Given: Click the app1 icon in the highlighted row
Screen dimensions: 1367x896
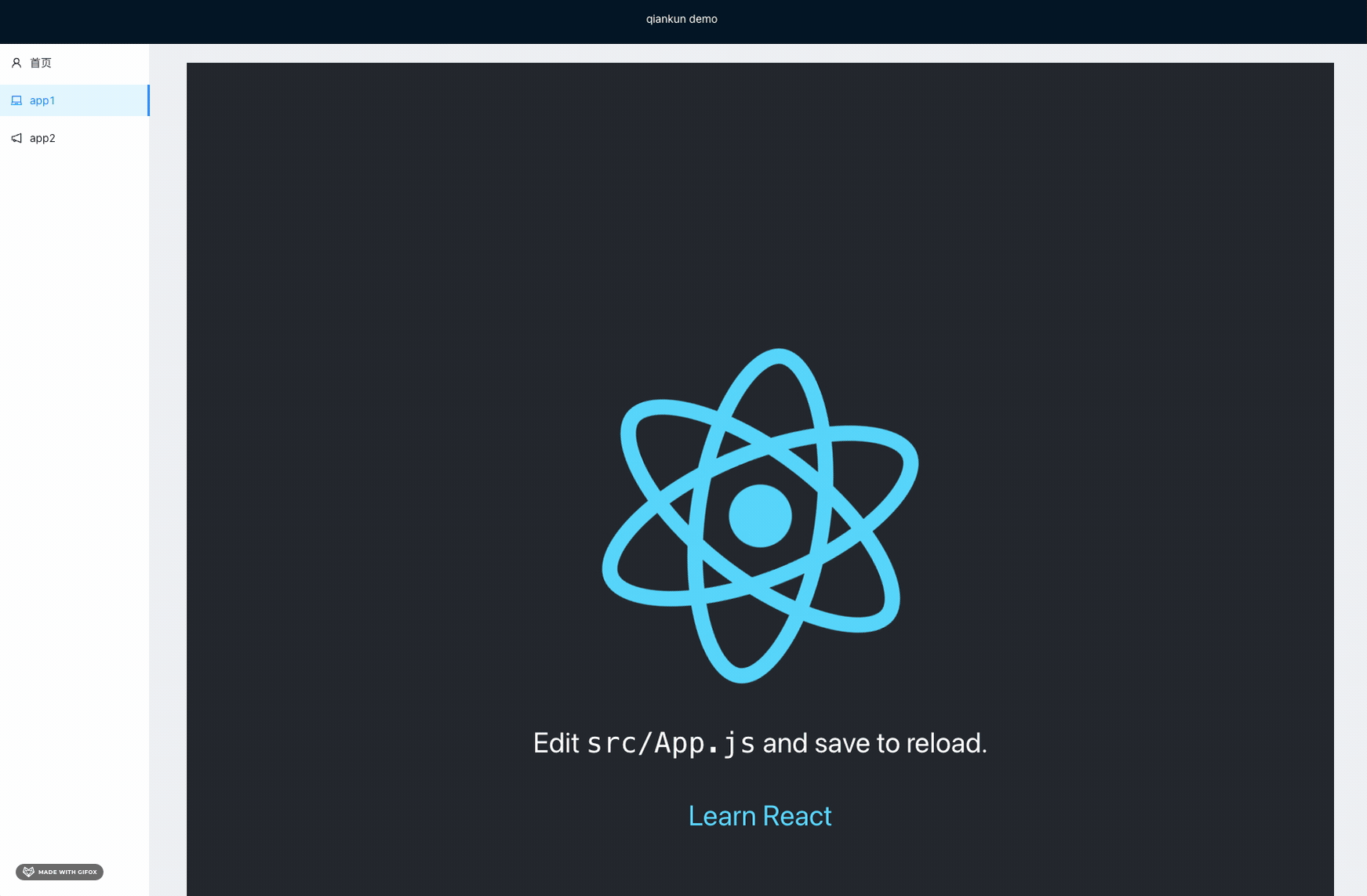Looking at the screenshot, I should tap(16, 100).
